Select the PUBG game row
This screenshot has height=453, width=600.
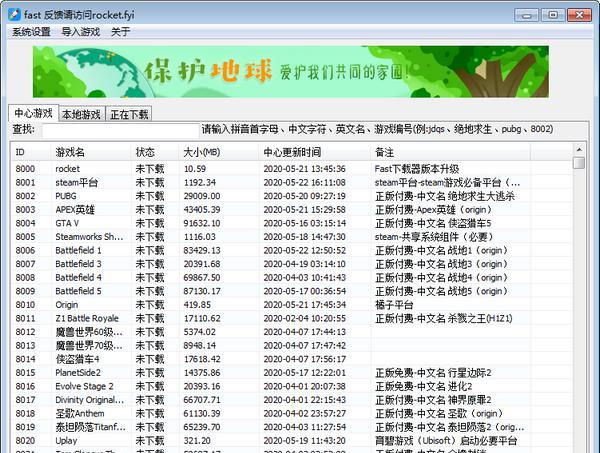pyautogui.click(x=292, y=196)
